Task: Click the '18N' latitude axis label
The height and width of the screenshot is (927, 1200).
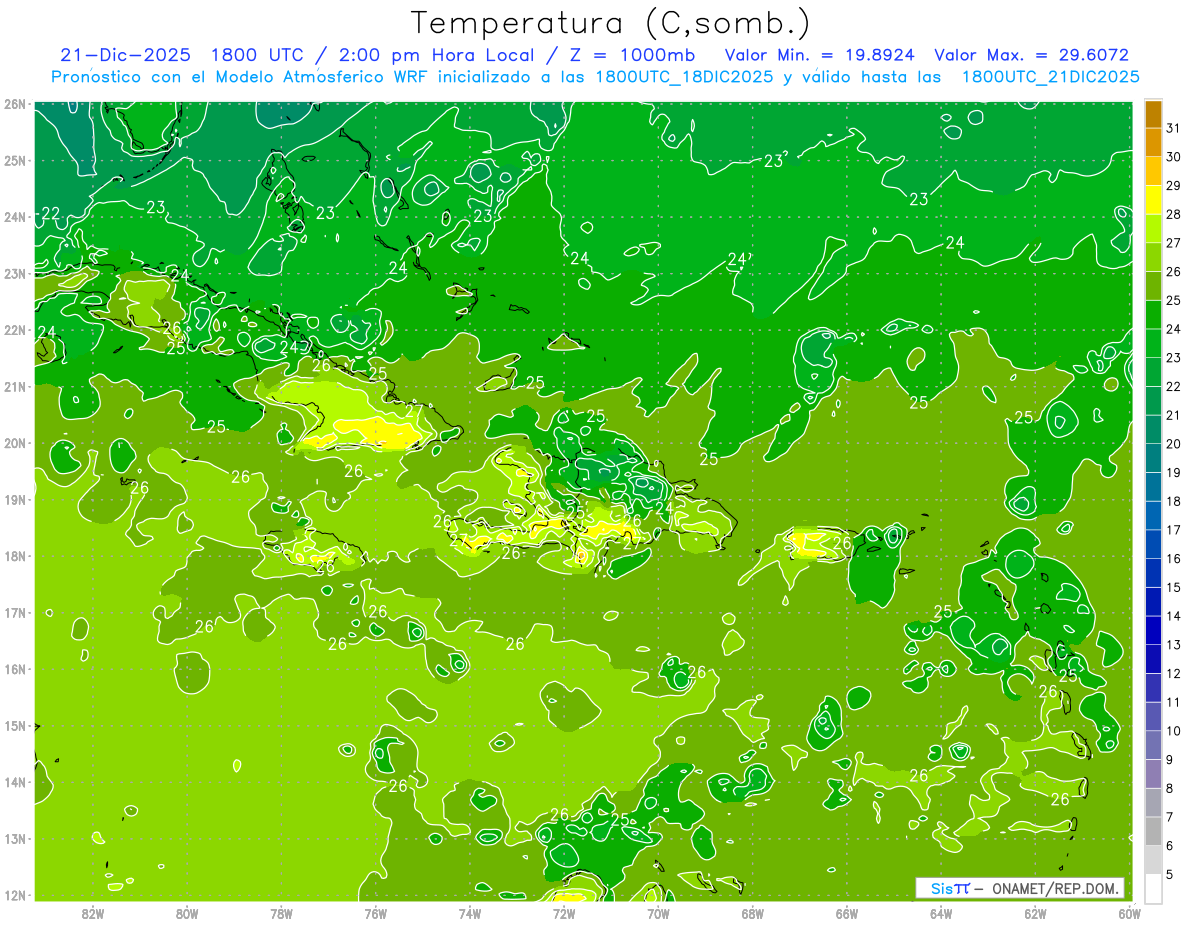Action: [x=15, y=555]
